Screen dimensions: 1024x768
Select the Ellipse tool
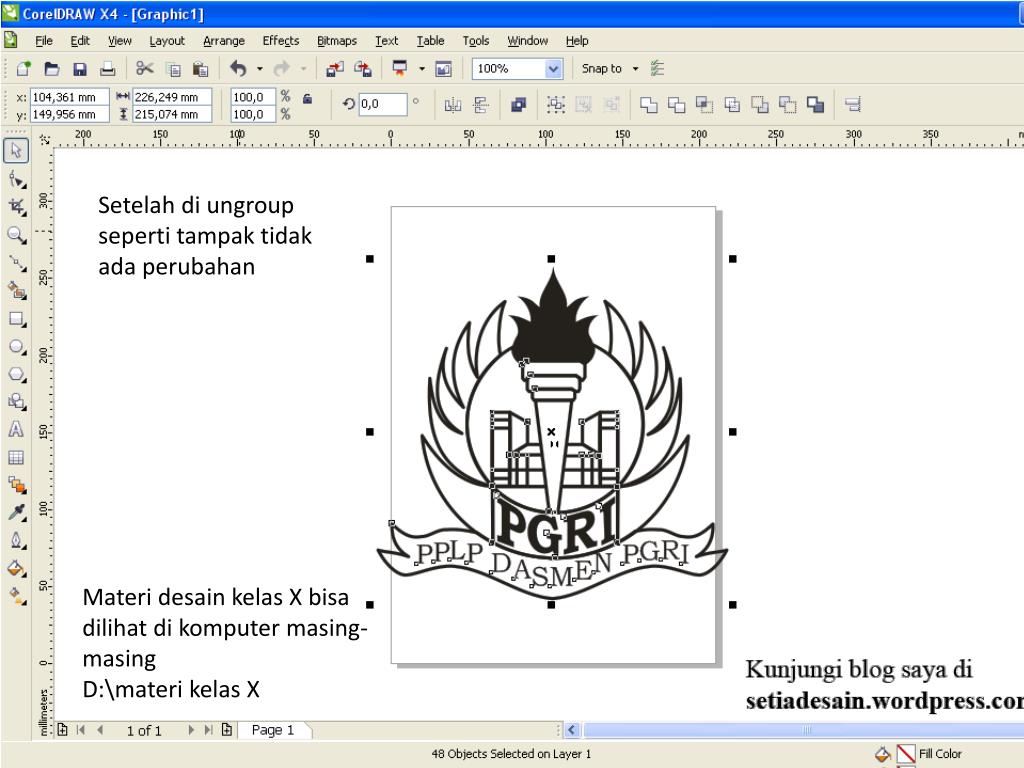point(16,347)
